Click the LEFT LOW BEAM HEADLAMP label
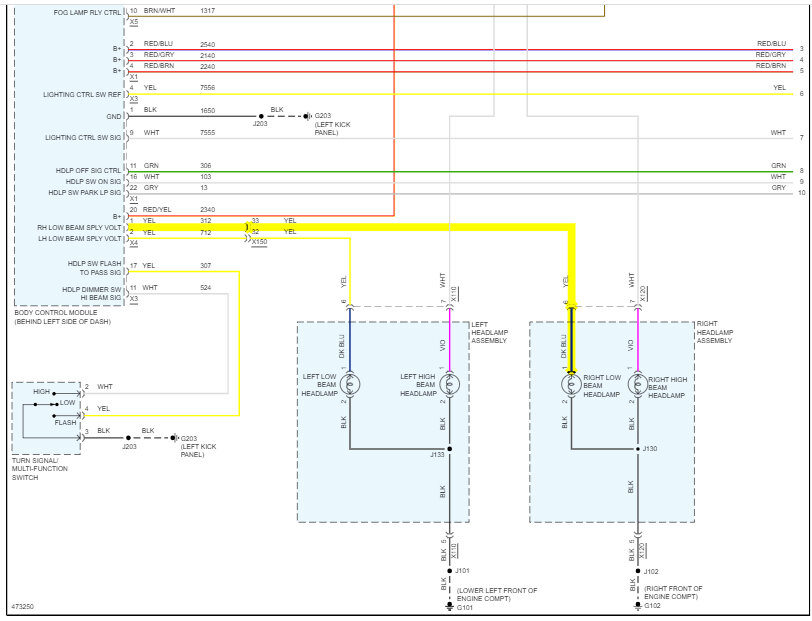This screenshot has width=812, height=621. coord(320,385)
